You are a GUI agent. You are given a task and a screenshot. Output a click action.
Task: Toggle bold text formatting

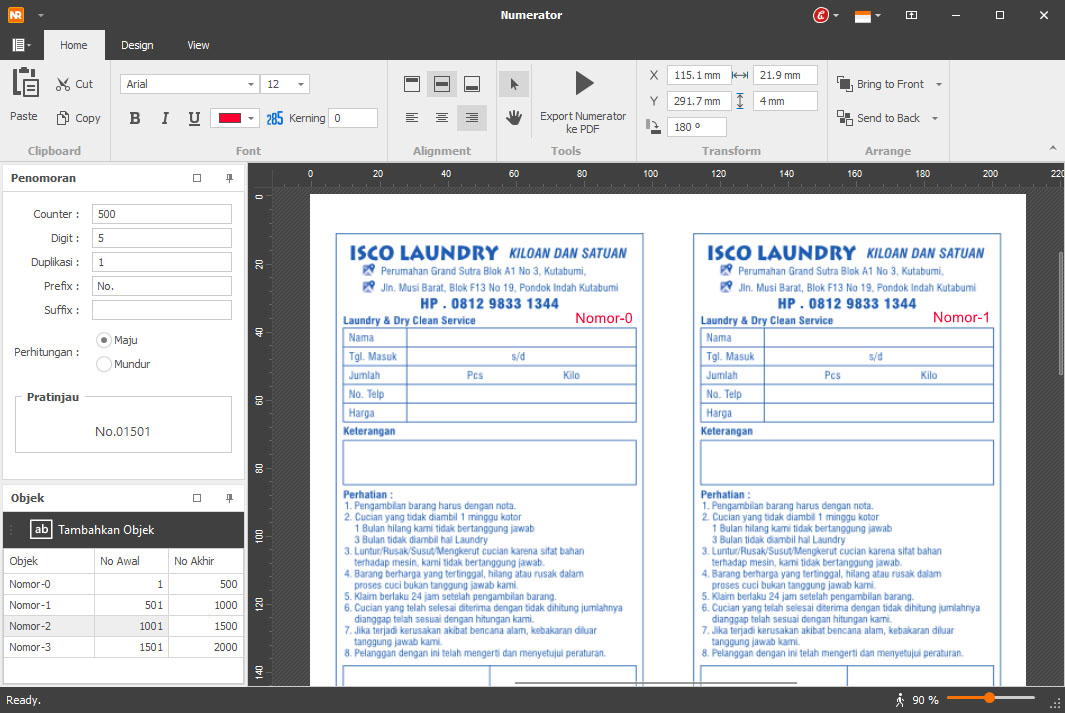[x=135, y=118]
